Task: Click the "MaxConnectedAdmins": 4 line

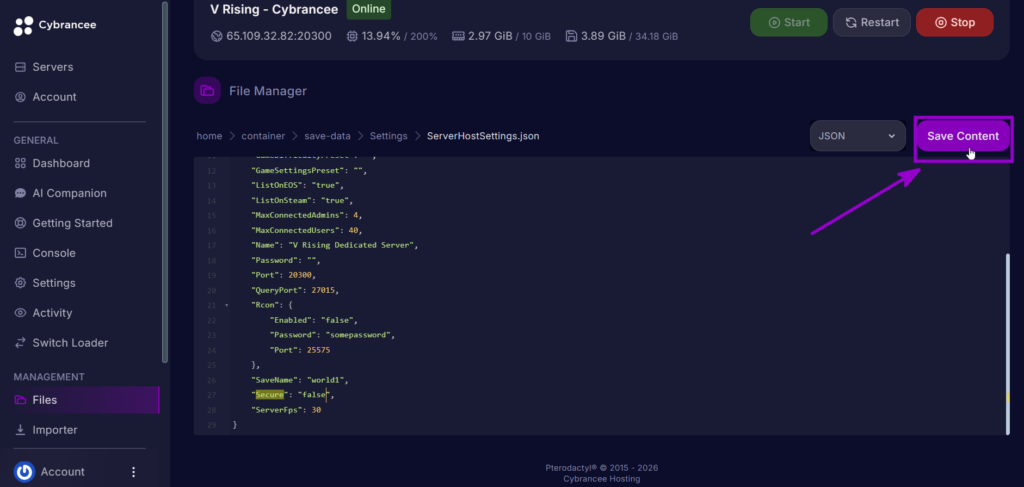Action: click(307, 215)
